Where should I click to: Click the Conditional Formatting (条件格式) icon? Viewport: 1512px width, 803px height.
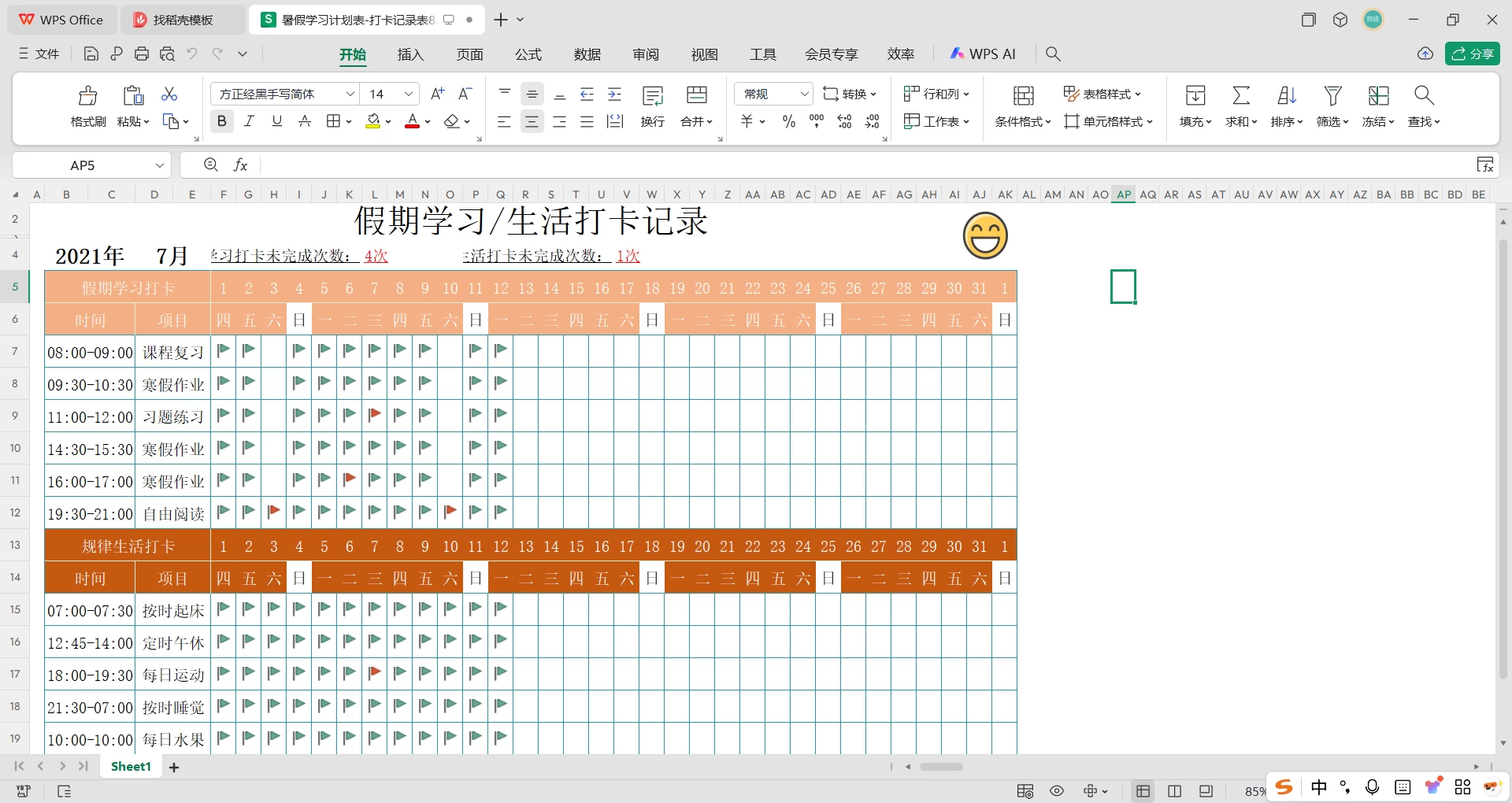tap(1023, 95)
